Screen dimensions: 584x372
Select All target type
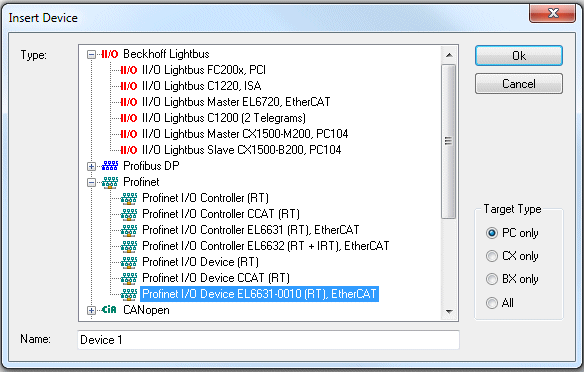coord(492,303)
